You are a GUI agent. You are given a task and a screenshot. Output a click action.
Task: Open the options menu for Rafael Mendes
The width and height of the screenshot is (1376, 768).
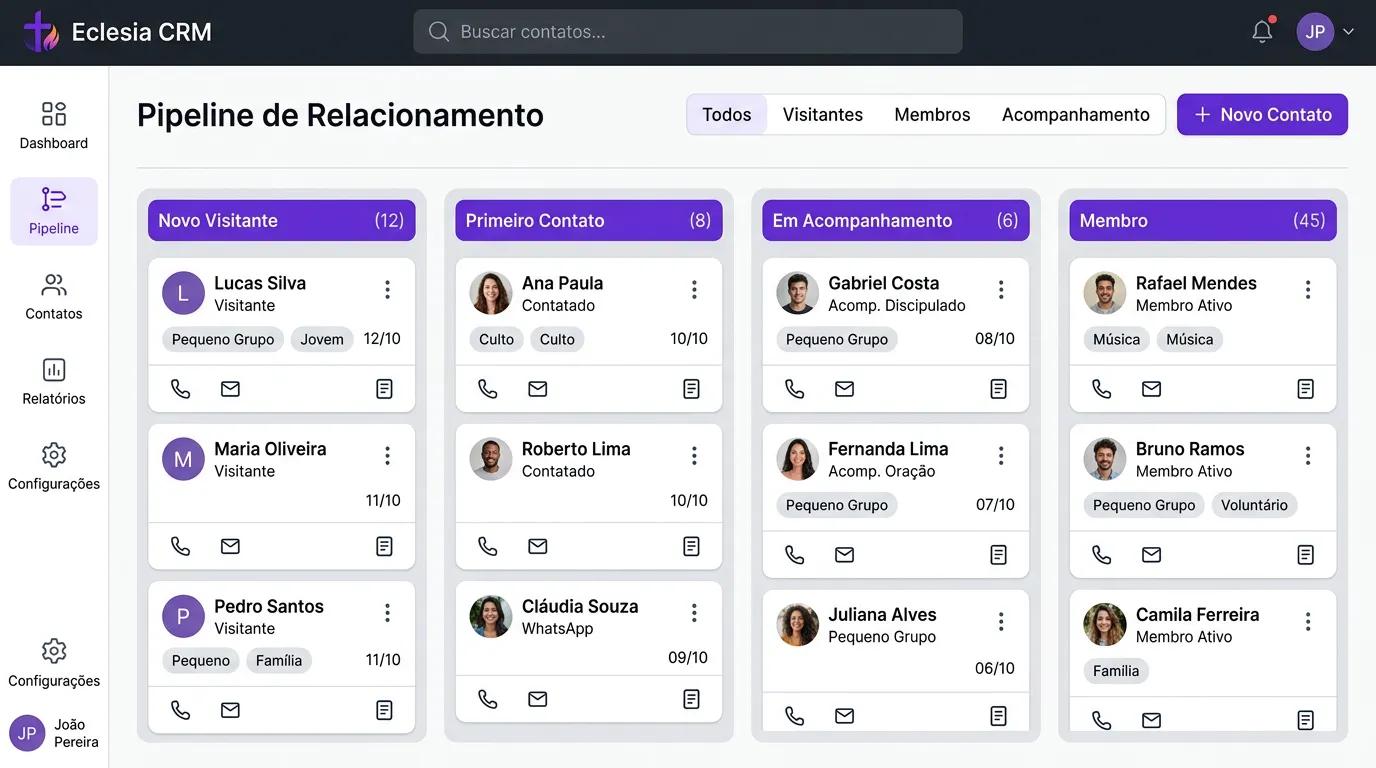click(1308, 289)
